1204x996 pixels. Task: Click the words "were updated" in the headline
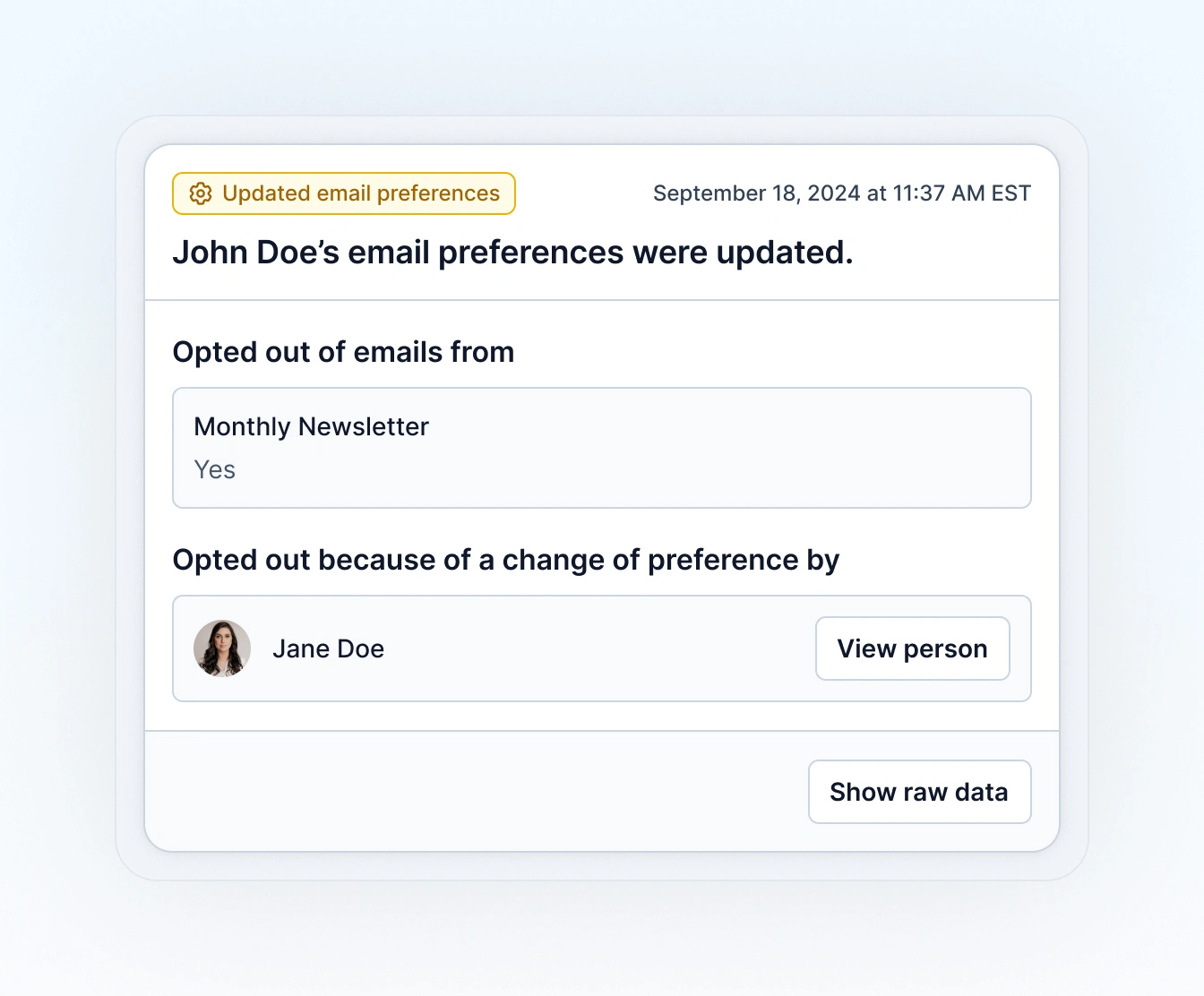coord(742,253)
